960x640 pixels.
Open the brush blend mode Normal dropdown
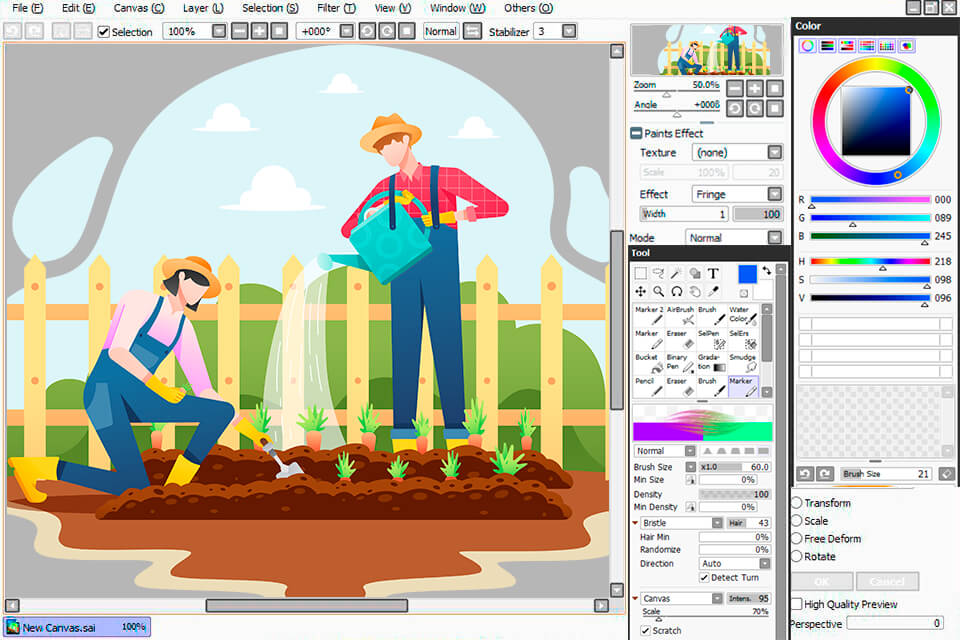[664, 451]
